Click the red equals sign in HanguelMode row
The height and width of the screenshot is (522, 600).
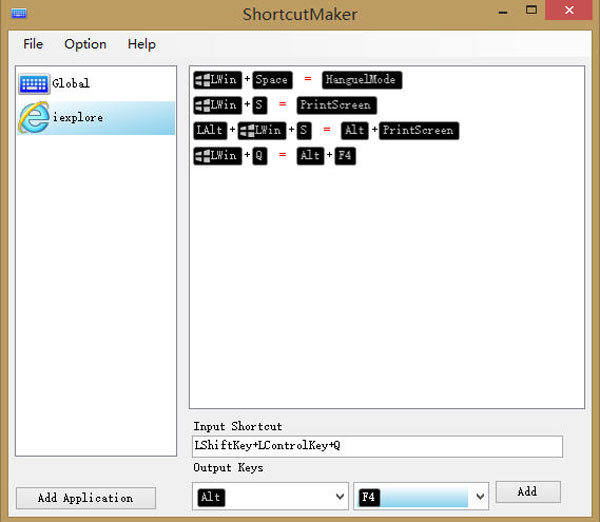[x=308, y=79]
